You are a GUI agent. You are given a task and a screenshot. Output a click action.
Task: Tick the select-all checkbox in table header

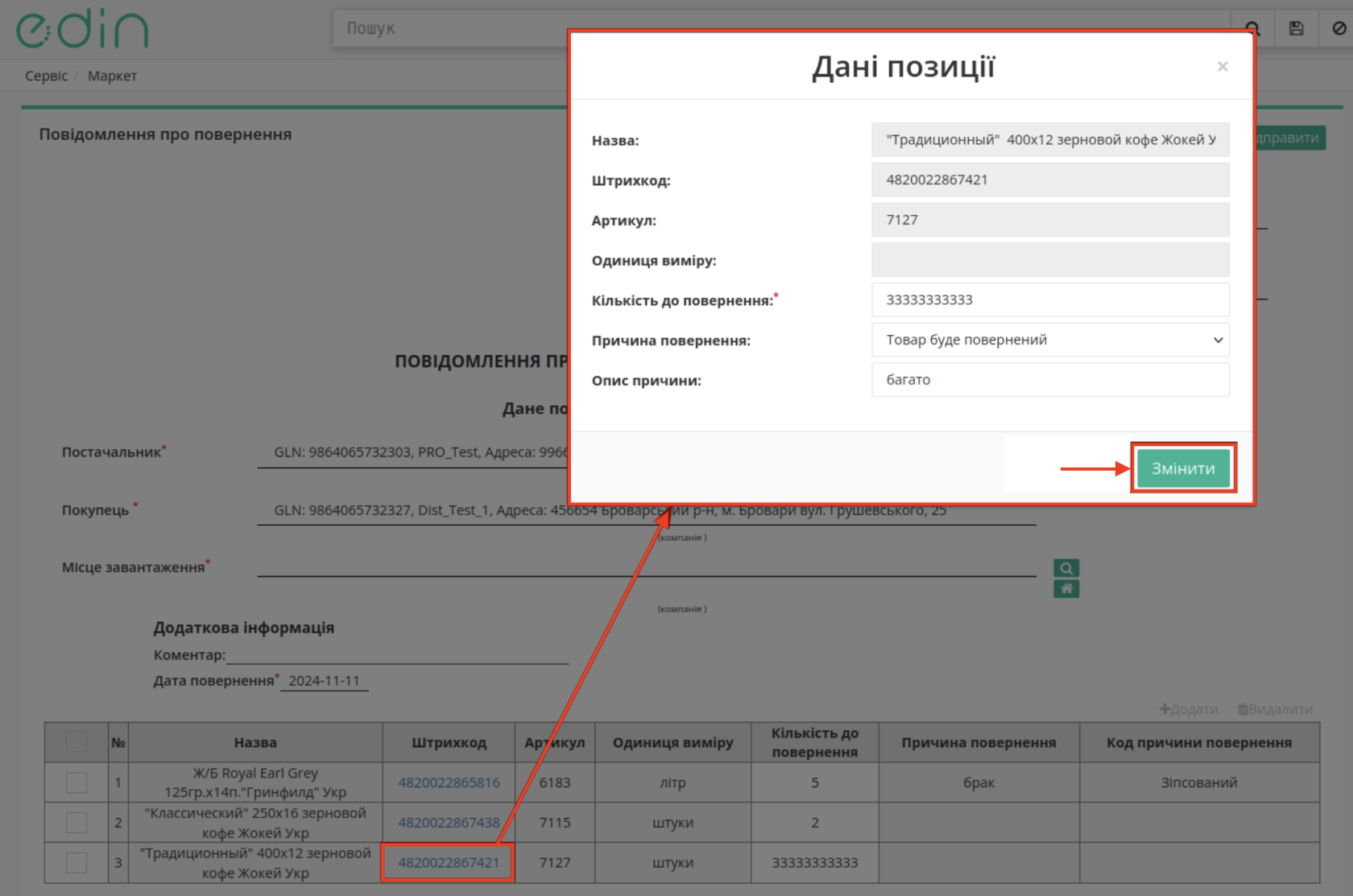(77, 742)
